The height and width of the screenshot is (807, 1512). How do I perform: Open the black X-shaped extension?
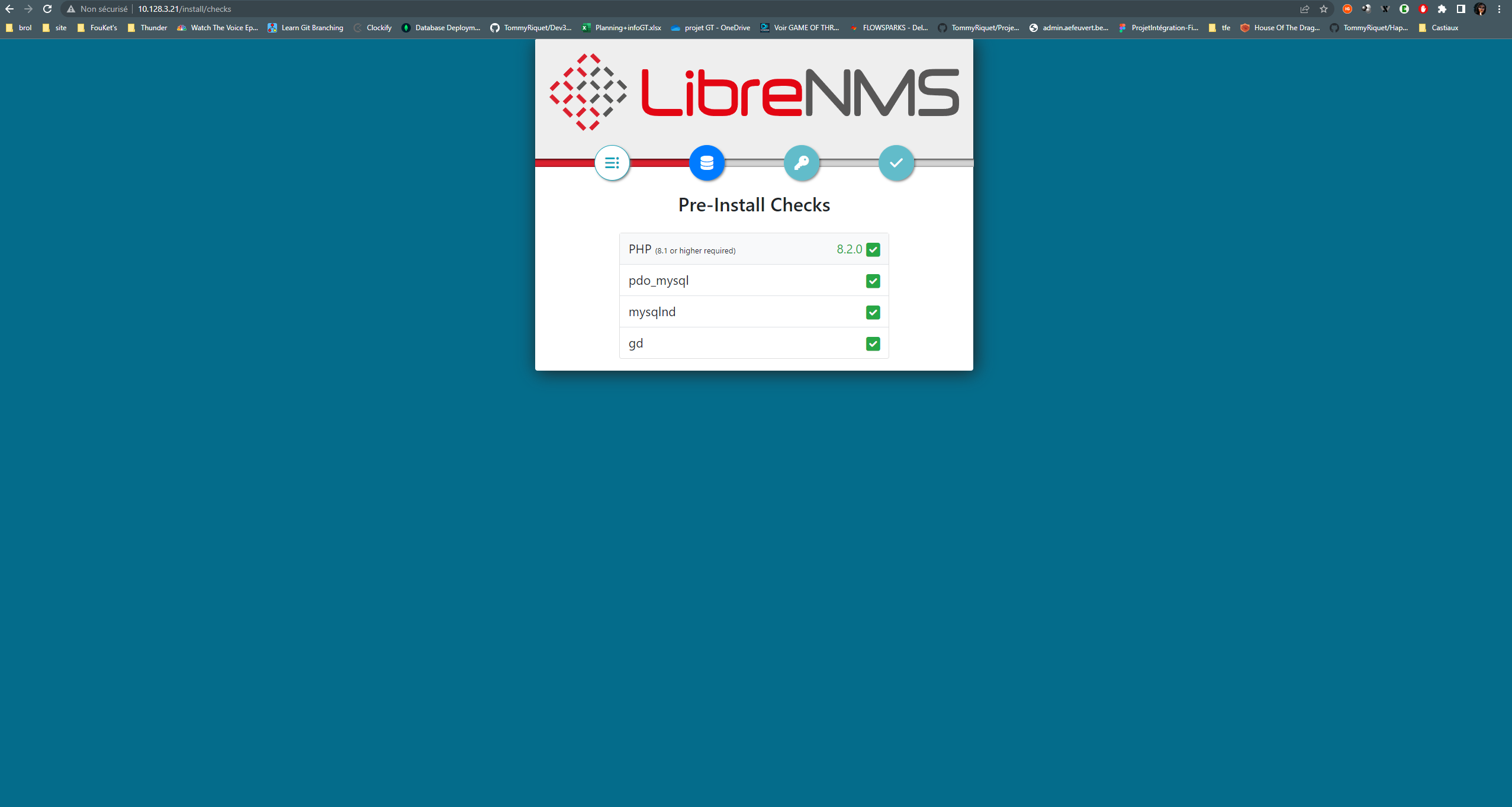tap(1385, 9)
